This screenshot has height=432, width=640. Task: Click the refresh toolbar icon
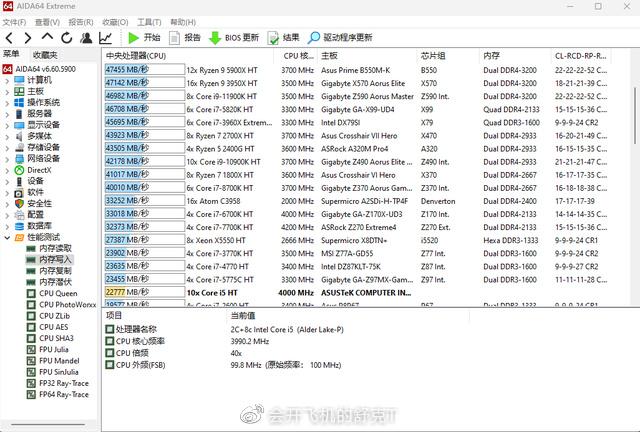click(67, 38)
